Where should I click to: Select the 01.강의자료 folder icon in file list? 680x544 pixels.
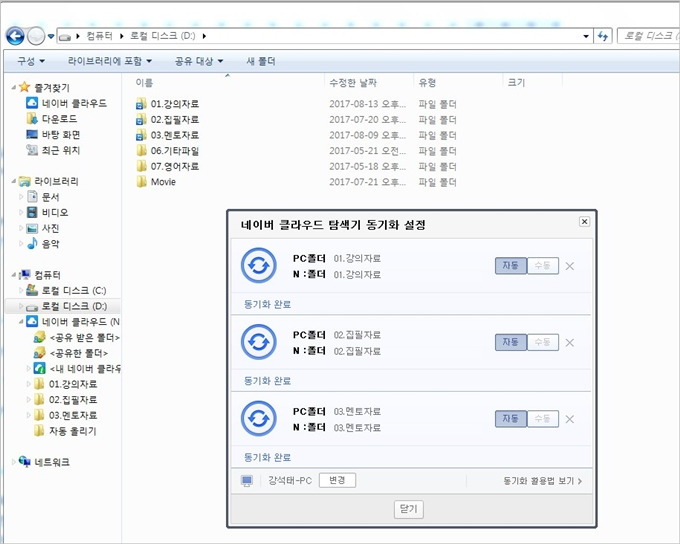pos(141,104)
